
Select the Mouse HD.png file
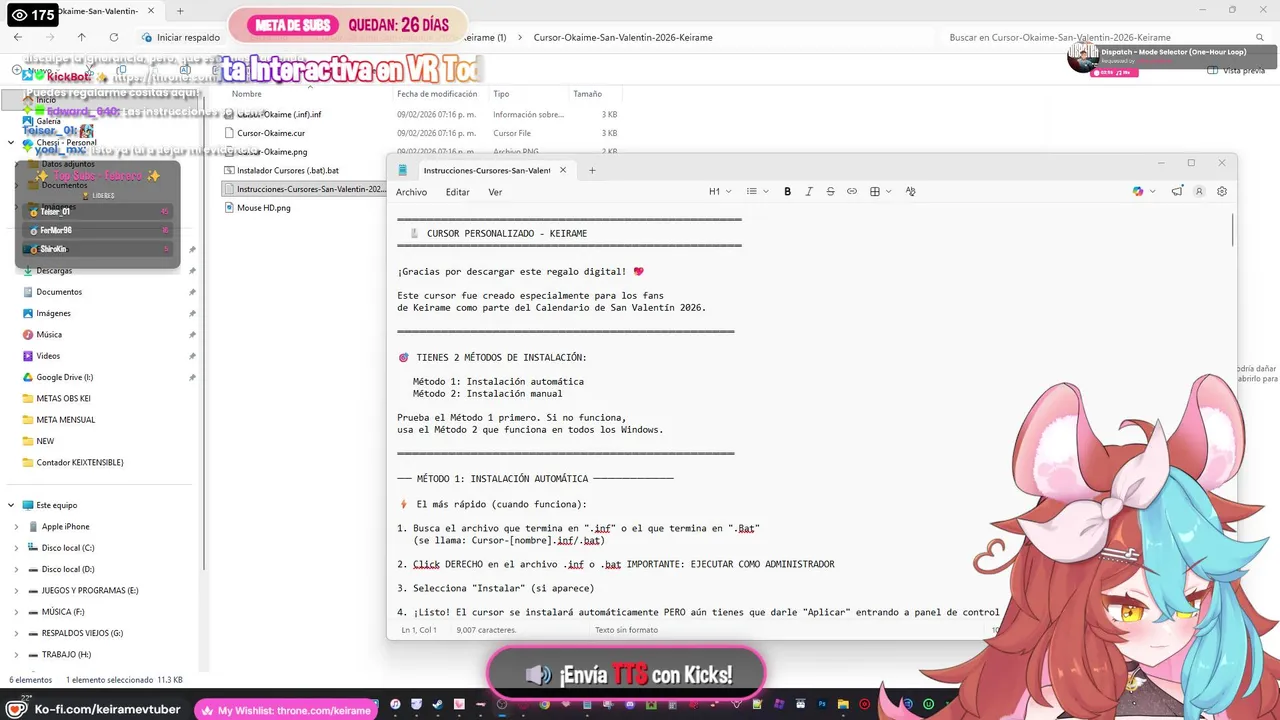[263, 208]
